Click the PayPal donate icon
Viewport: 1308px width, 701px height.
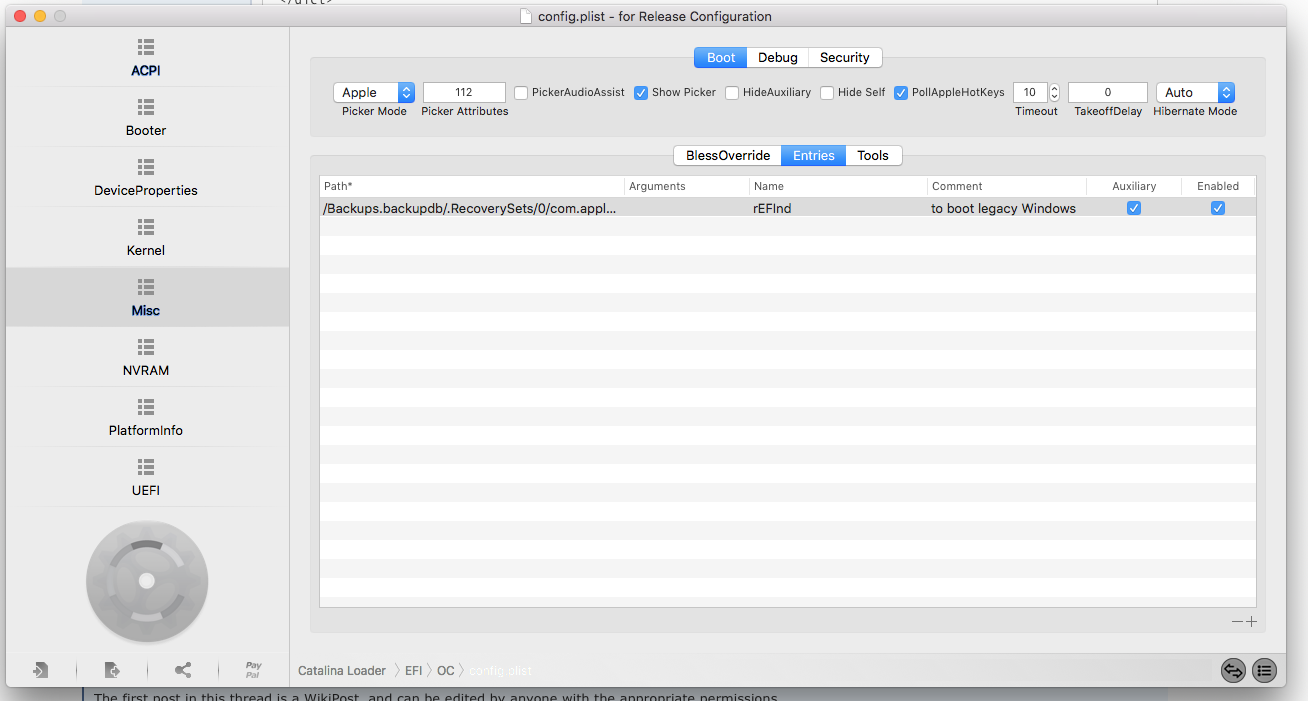pyautogui.click(x=254, y=670)
